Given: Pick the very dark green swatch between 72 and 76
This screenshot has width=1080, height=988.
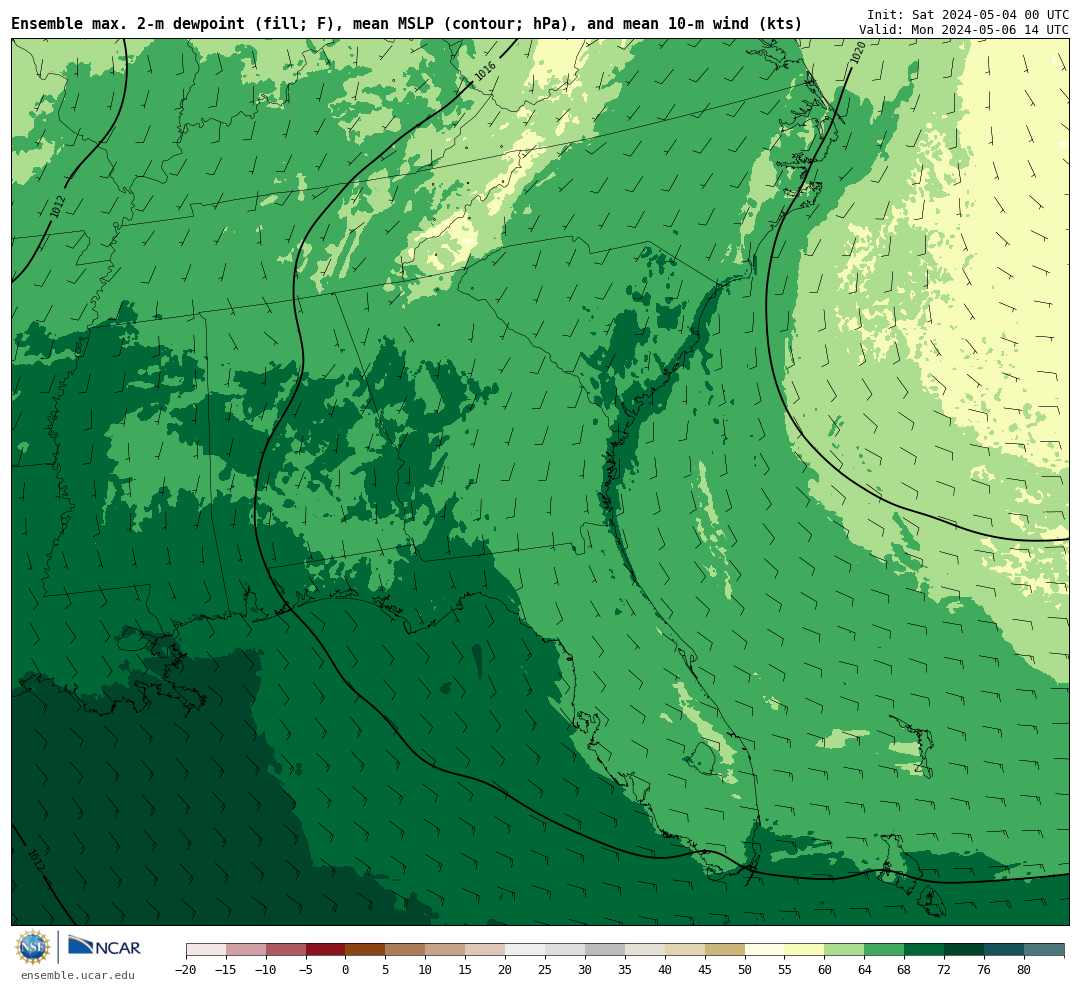Looking at the screenshot, I should point(965,950).
